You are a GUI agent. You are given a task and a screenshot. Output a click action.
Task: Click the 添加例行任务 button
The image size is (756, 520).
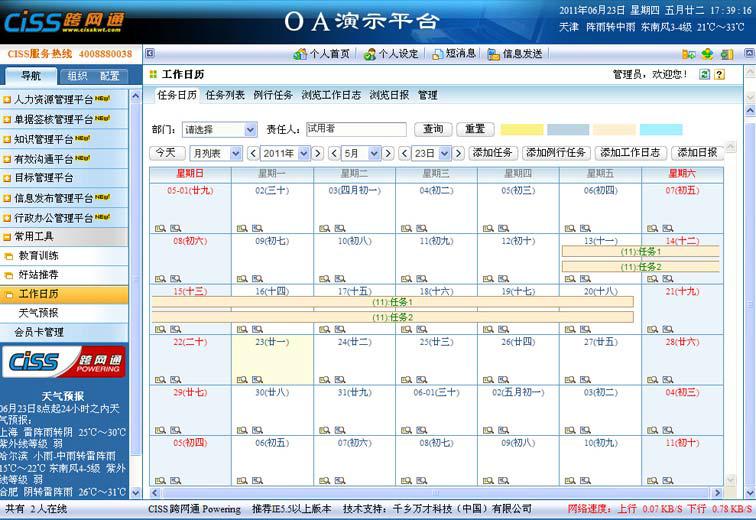[556, 153]
